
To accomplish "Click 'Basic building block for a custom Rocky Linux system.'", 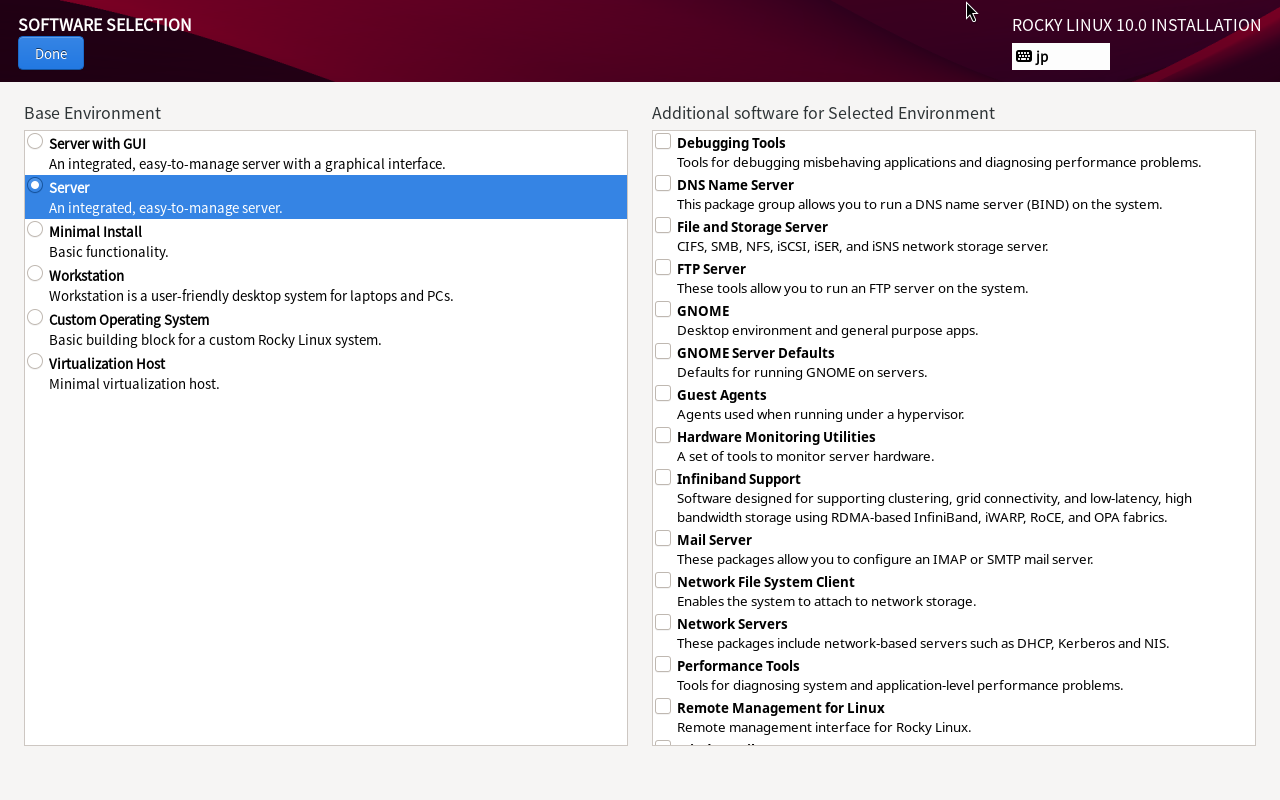I will [215, 340].
